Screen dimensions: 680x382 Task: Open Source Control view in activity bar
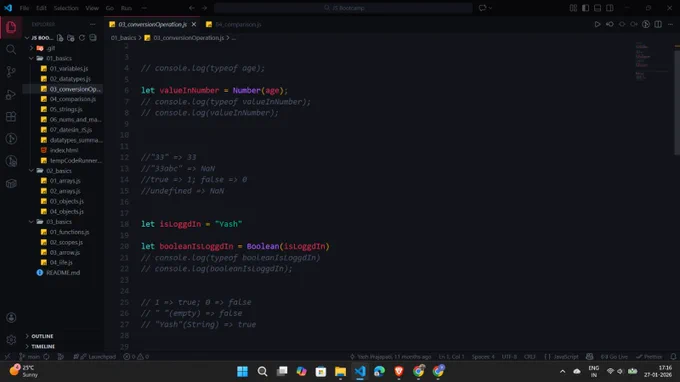tap(11, 72)
